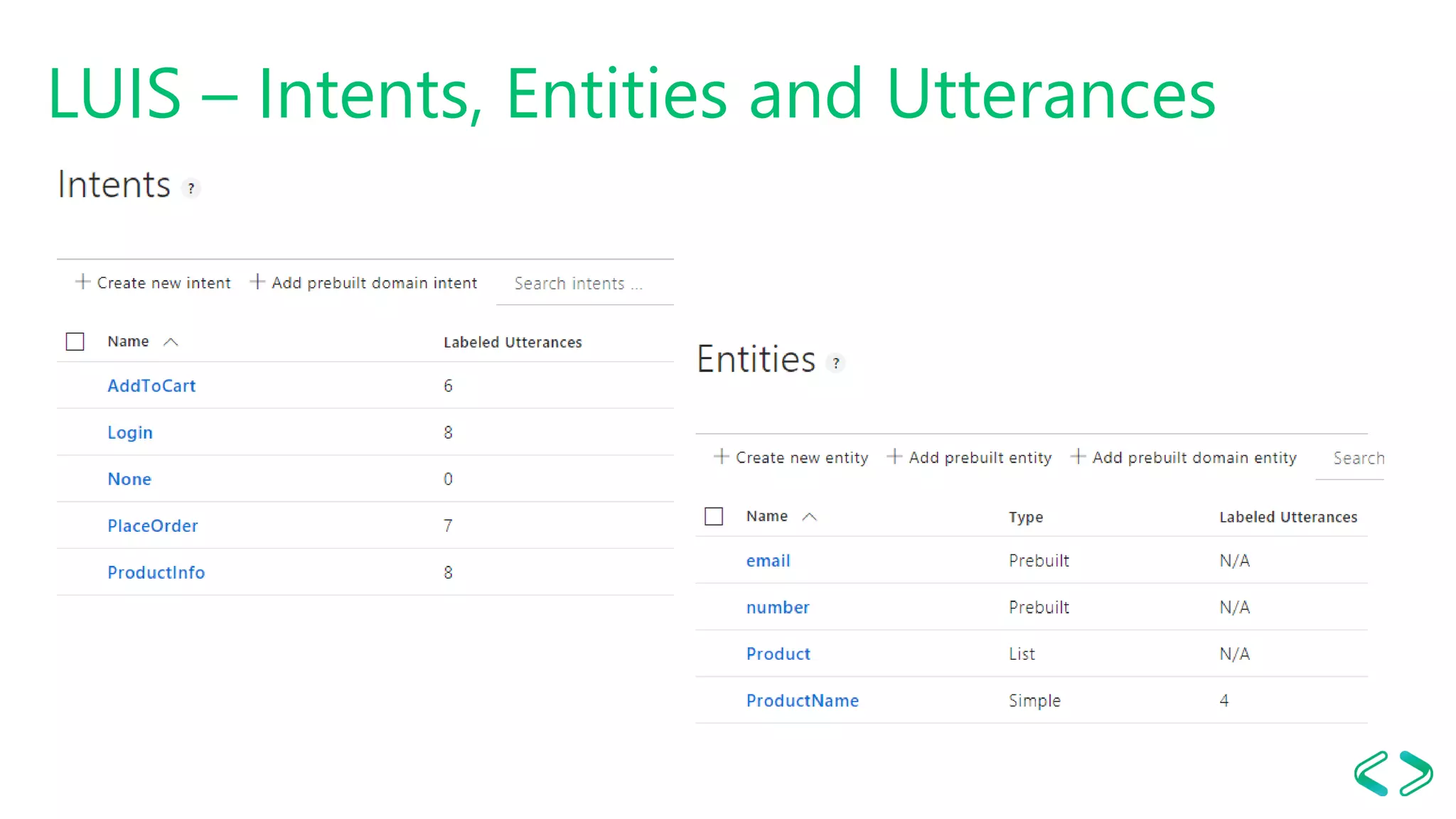Click plus icon for Add prebuilt domain intent
The height and width of the screenshot is (819, 1456).
pyautogui.click(x=257, y=282)
